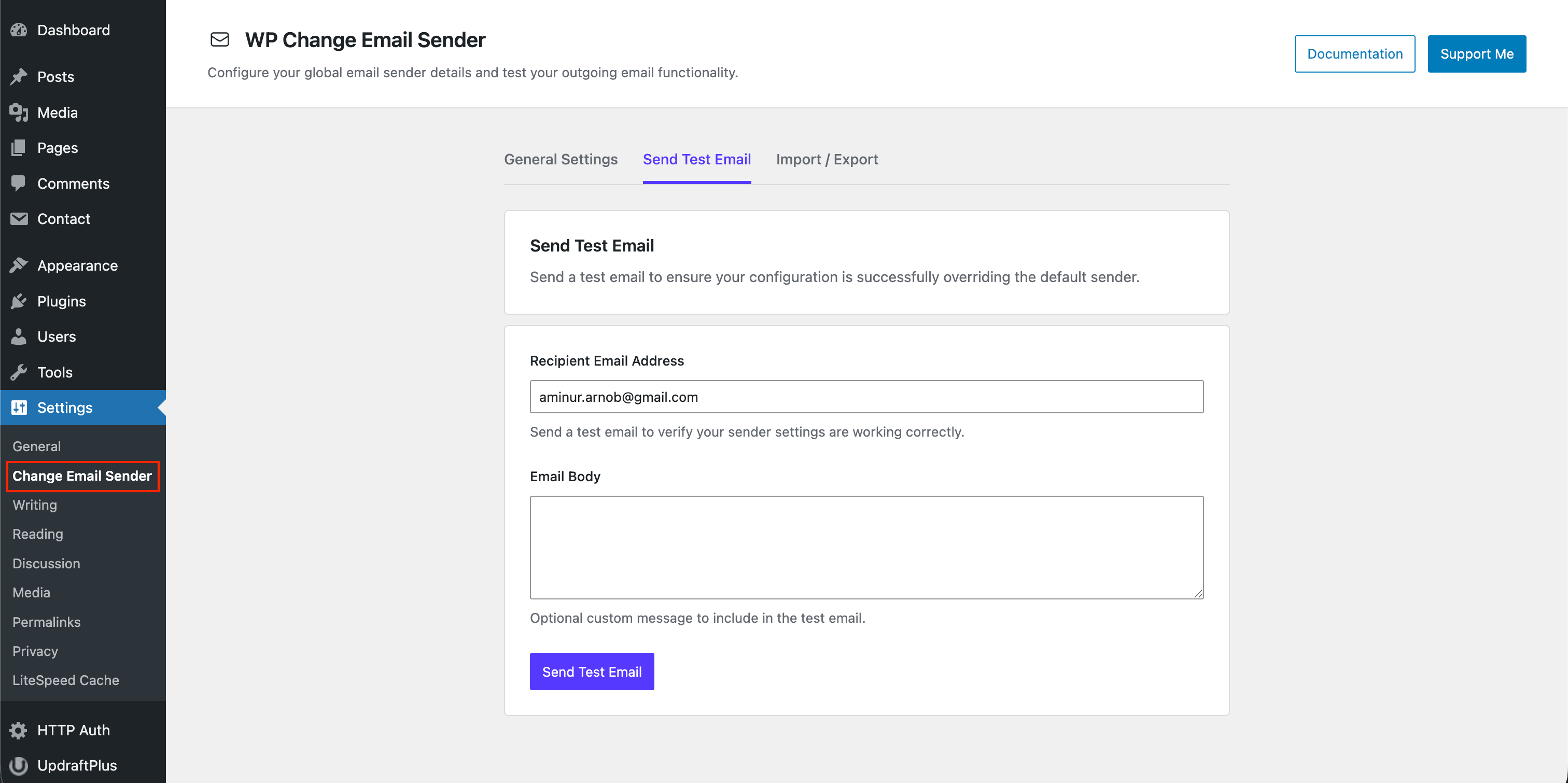This screenshot has width=1568, height=783.
Task: Click the 'Send Test Email' card heading
Action: [x=592, y=245]
